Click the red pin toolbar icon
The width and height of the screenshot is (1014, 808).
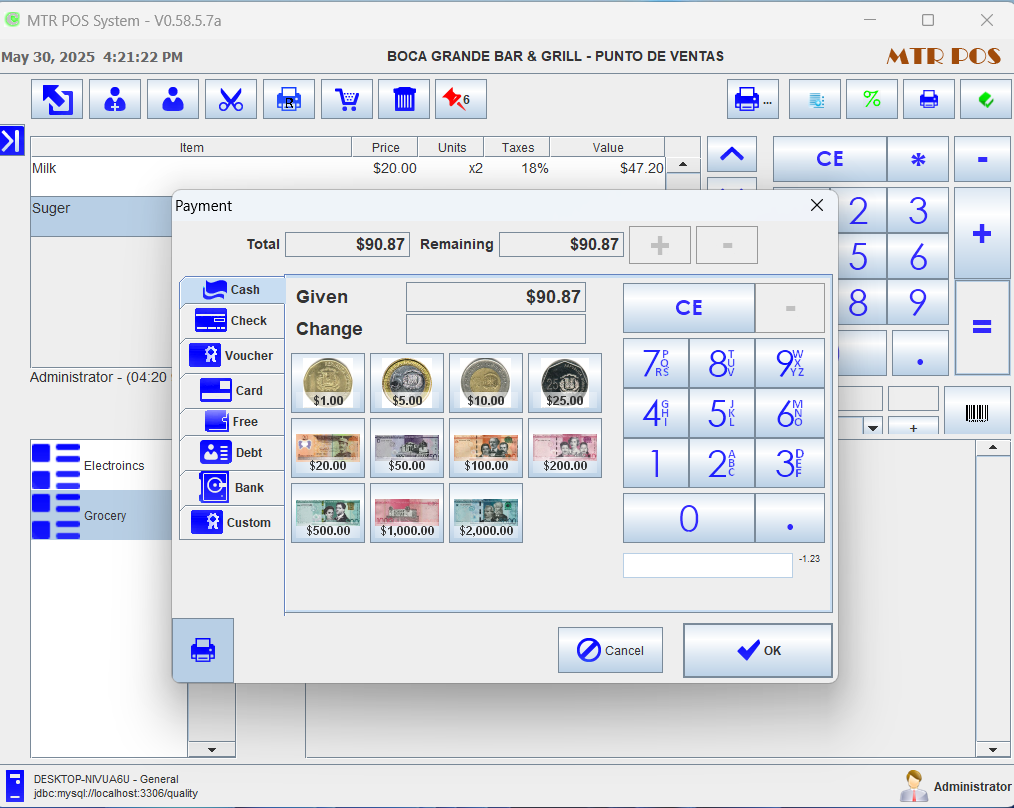[461, 99]
